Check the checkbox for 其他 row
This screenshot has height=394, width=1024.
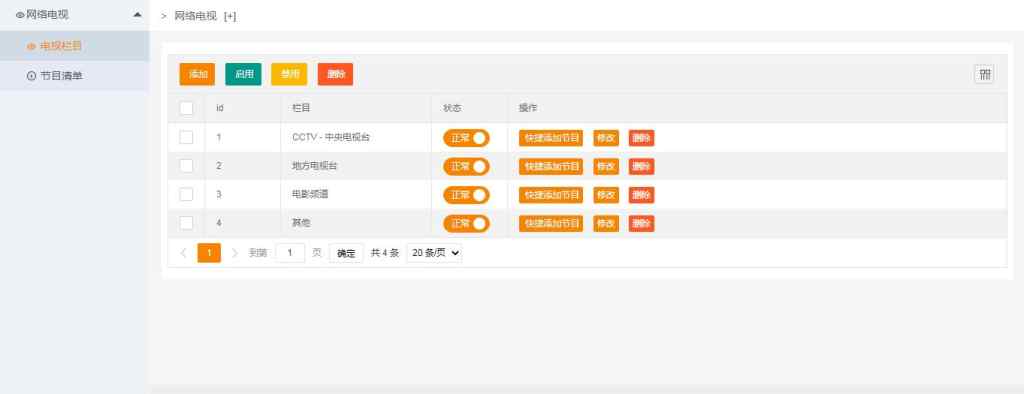[x=186, y=223]
